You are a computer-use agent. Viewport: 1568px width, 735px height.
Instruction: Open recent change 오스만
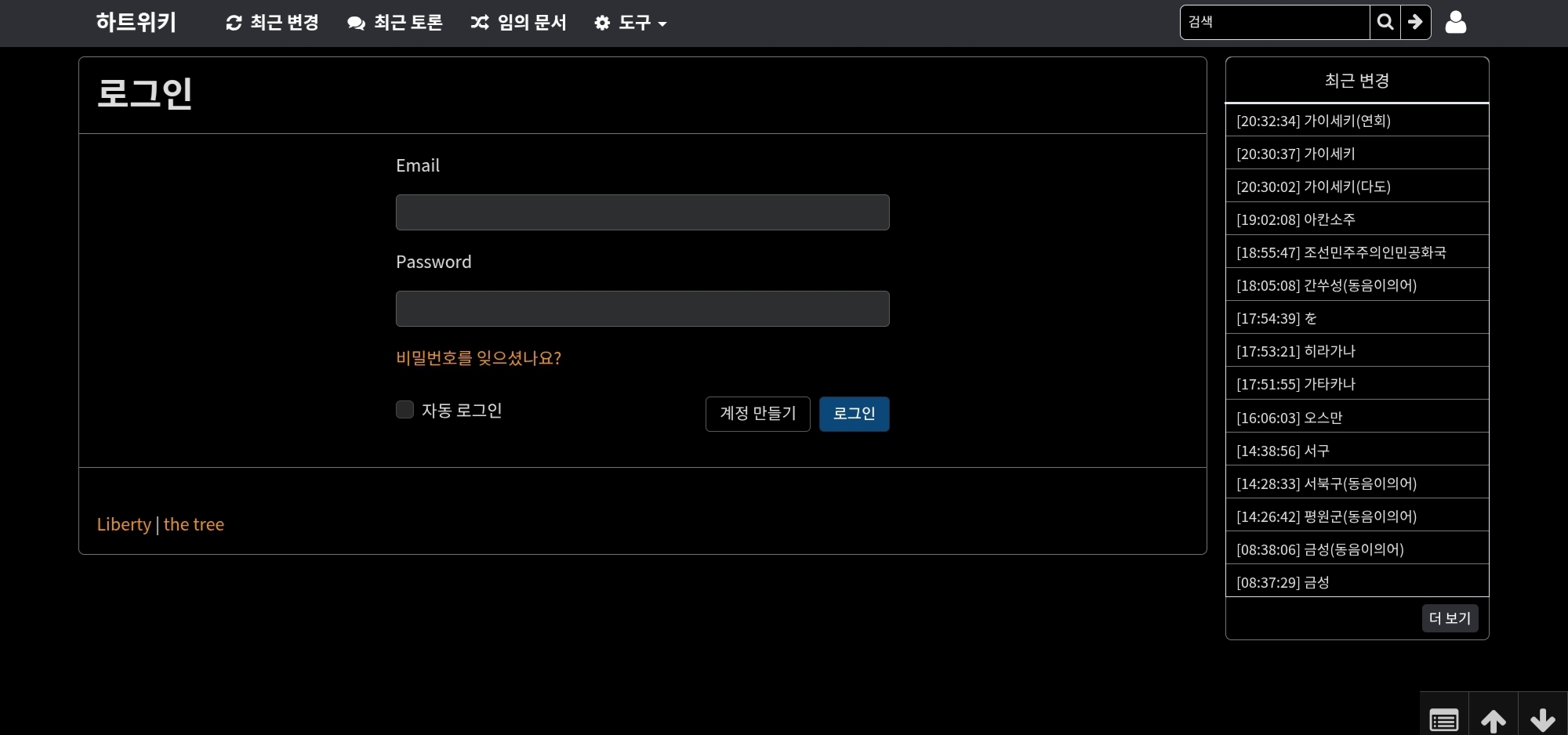point(1357,418)
